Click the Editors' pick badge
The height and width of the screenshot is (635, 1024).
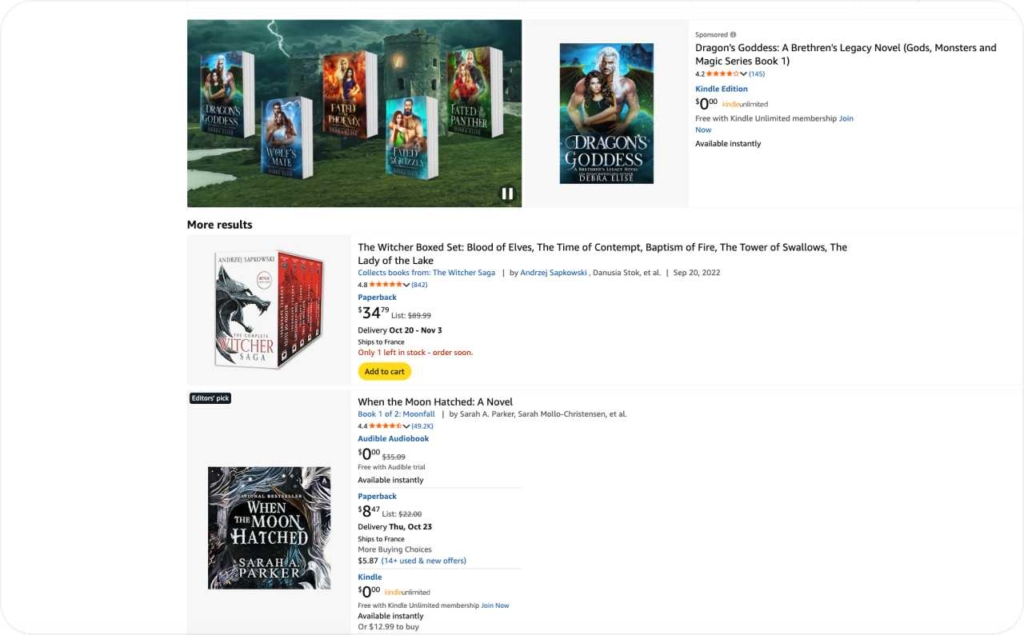[x=210, y=398]
